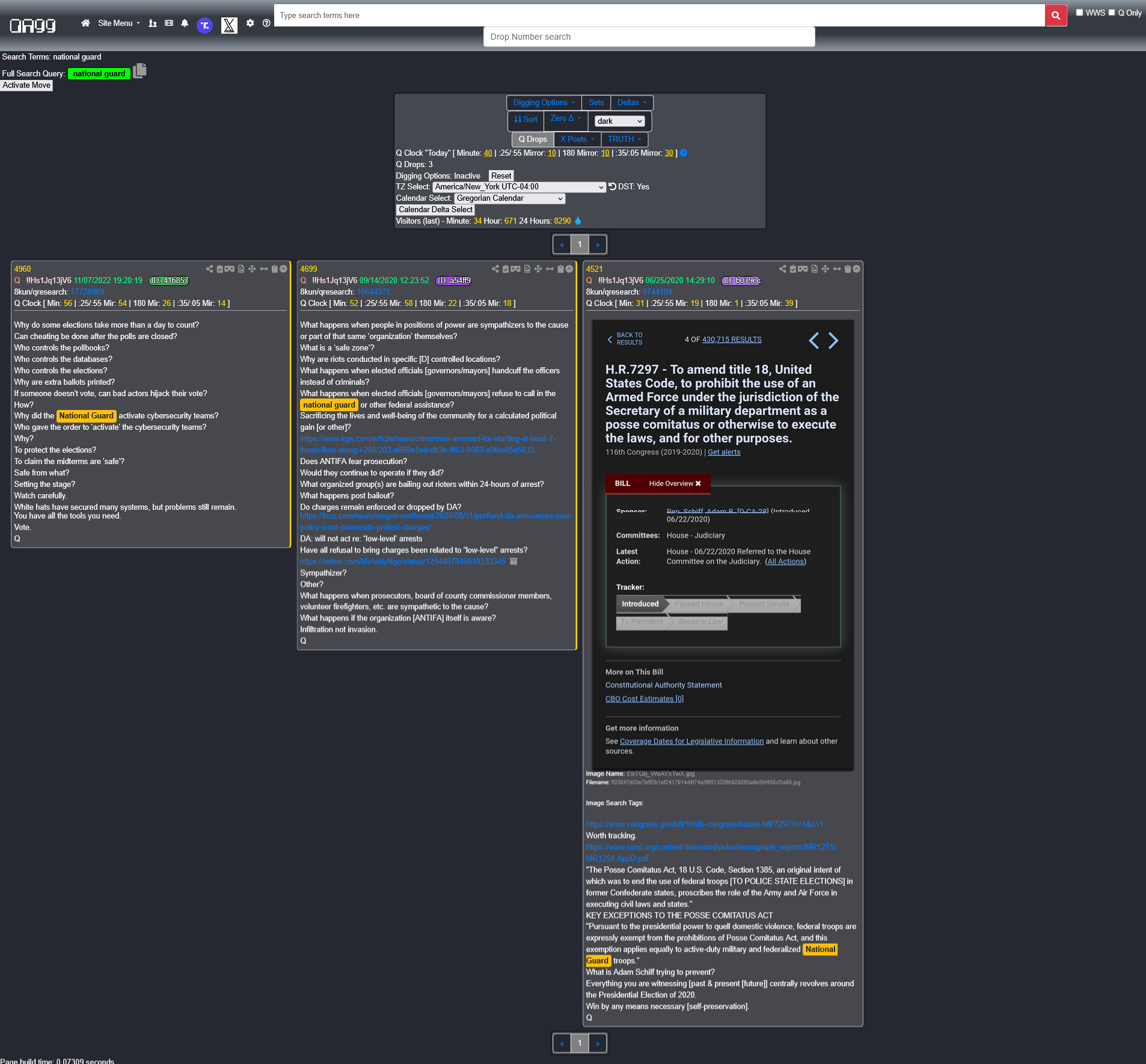Click the red search magnifier button
This screenshot has width=1146, height=1064.
tap(1056, 16)
